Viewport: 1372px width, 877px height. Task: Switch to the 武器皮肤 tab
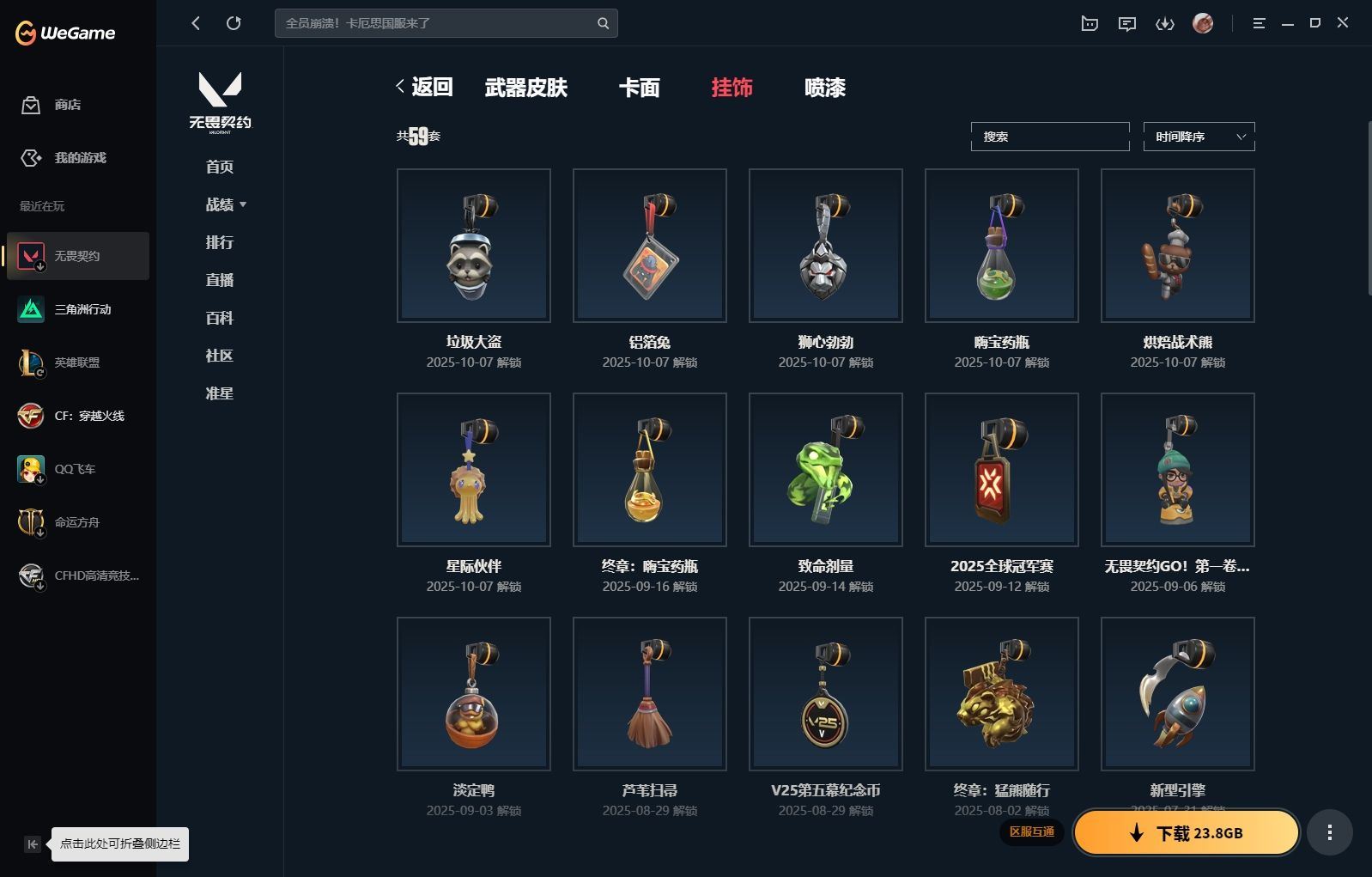(x=526, y=88)
